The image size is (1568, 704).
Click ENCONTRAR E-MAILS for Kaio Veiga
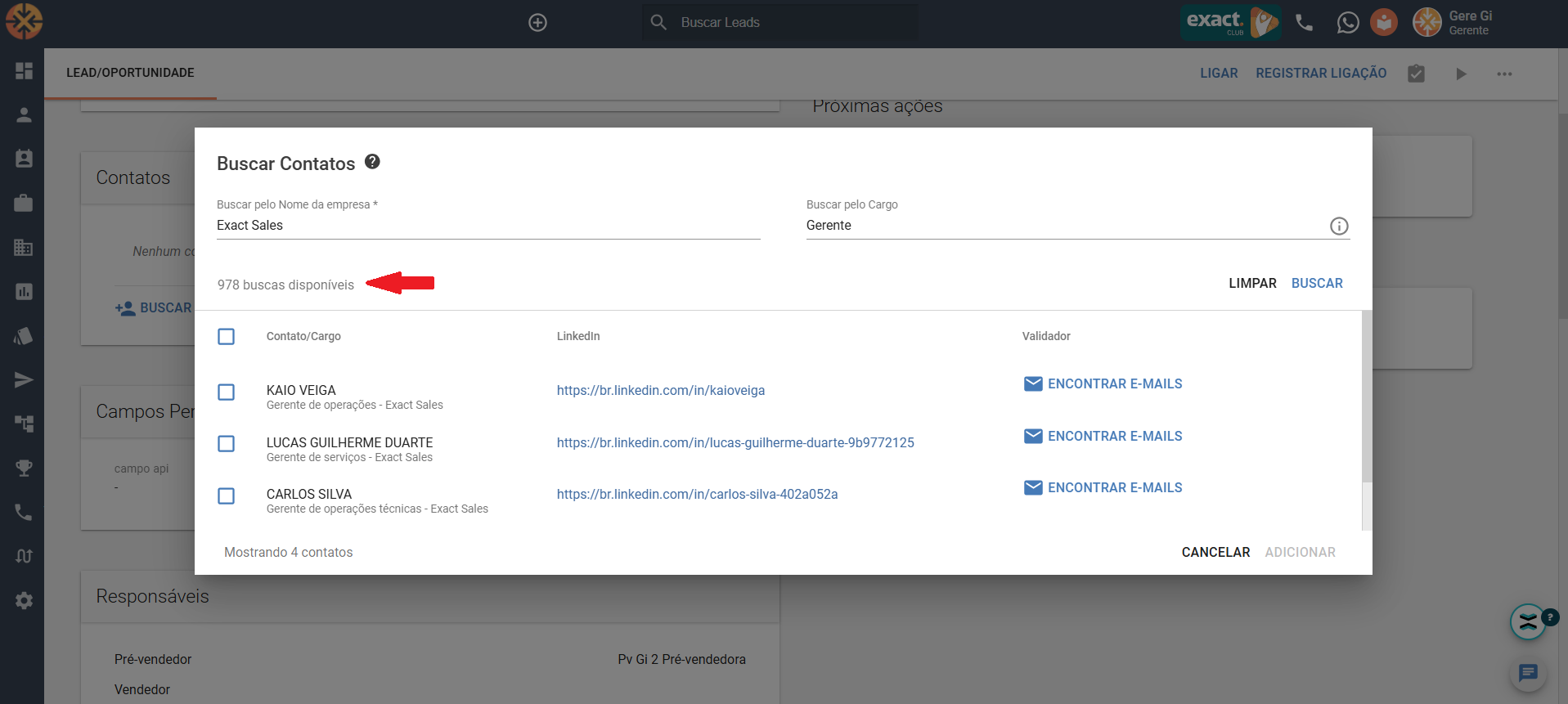pos(1103,384)
